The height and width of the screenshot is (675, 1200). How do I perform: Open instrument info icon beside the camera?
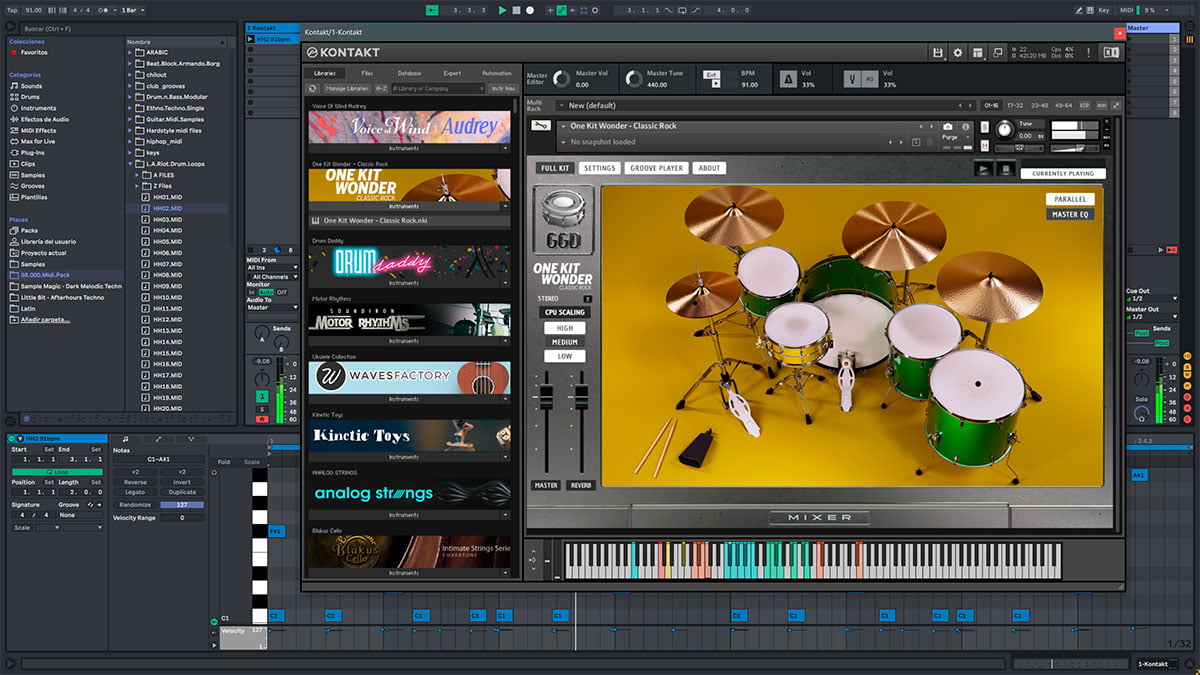click(965, 127)
